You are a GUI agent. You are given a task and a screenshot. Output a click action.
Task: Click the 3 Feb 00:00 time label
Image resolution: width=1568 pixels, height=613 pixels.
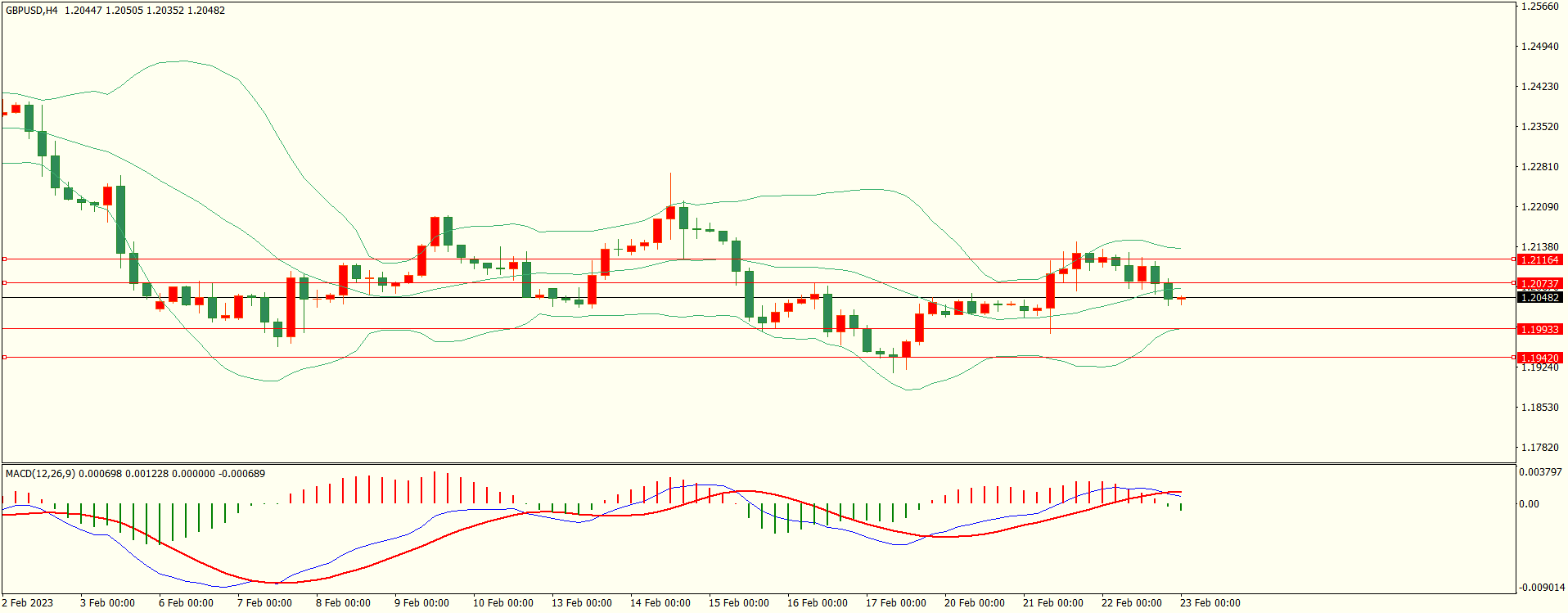coord(107,603)
